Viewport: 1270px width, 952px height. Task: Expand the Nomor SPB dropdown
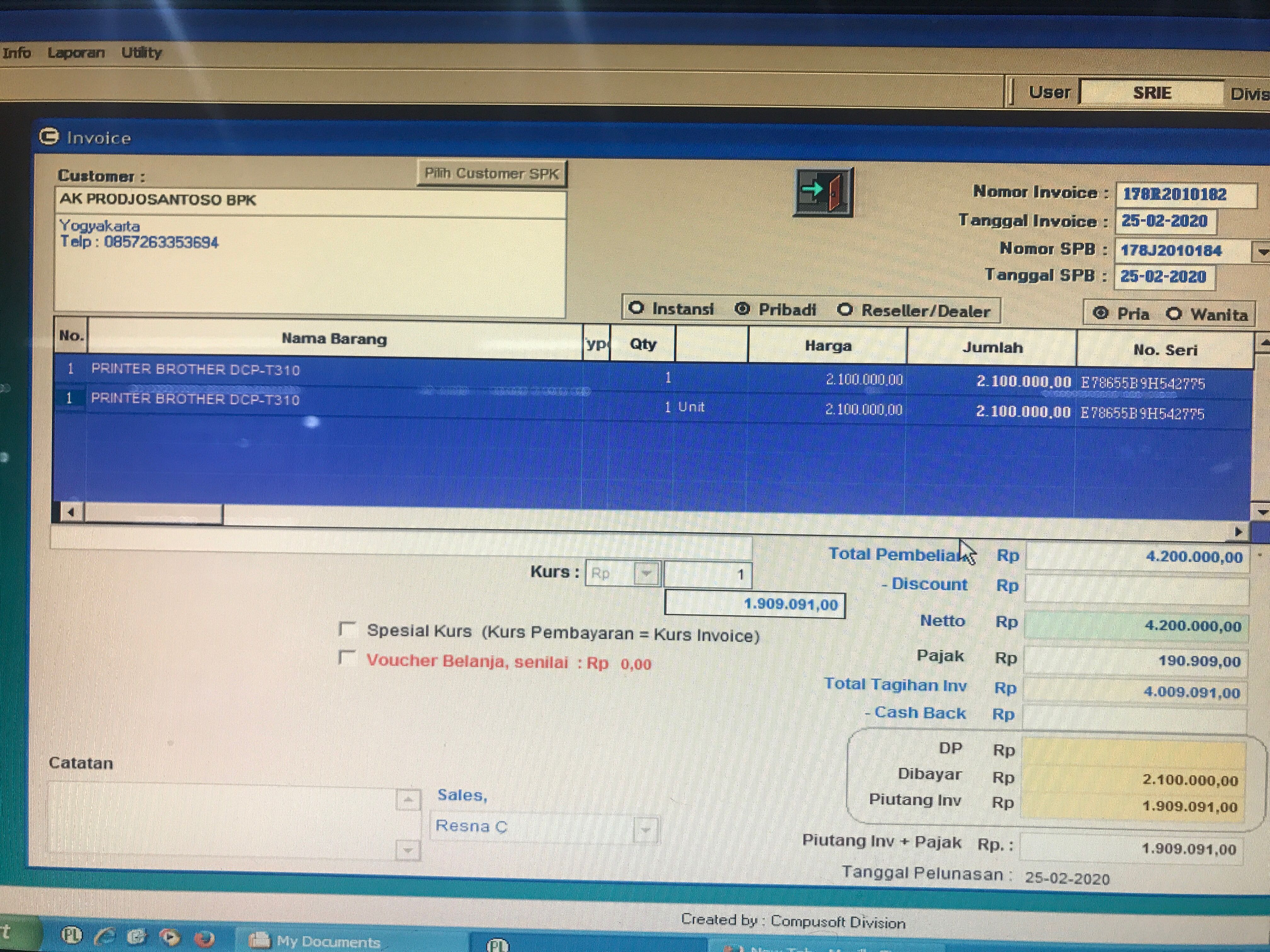coord(1261,251)
